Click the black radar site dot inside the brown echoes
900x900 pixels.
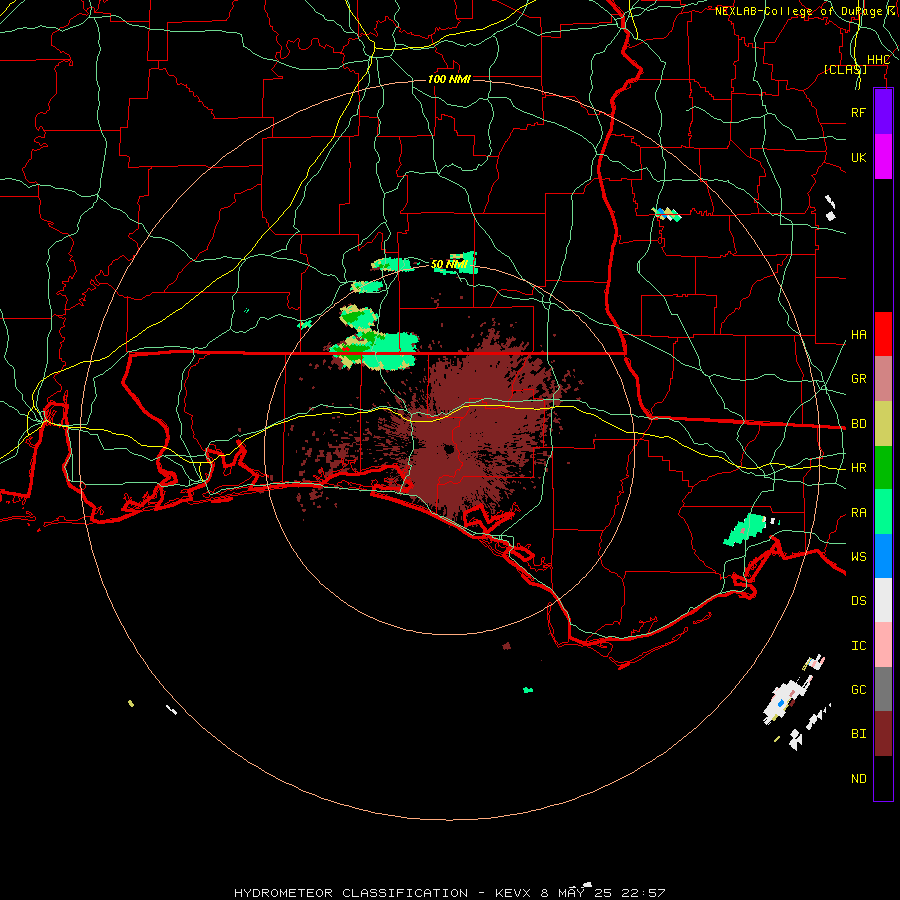449,449
